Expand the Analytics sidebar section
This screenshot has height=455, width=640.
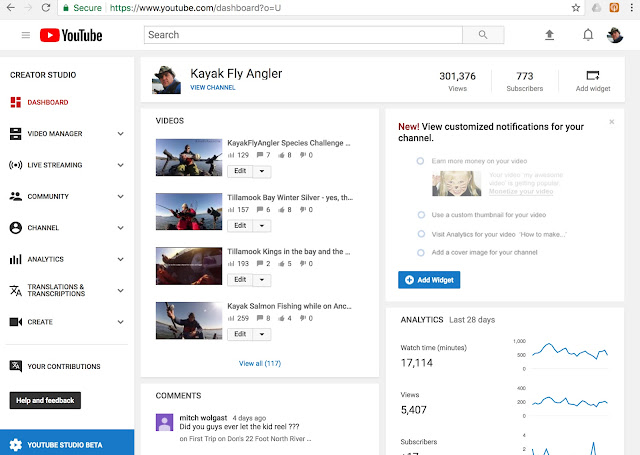coord(120,259)
